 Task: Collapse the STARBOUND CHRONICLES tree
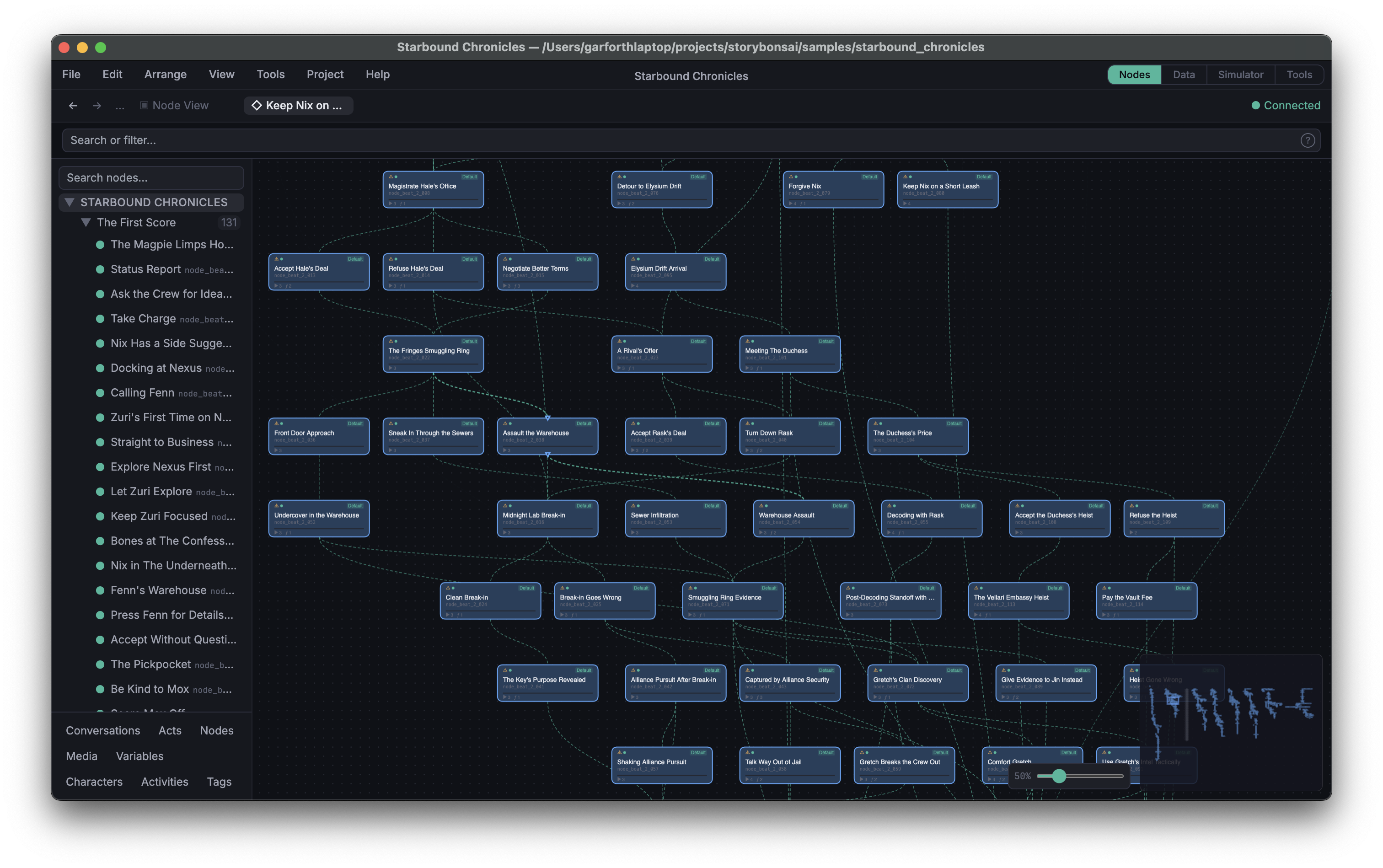(70, 202)
